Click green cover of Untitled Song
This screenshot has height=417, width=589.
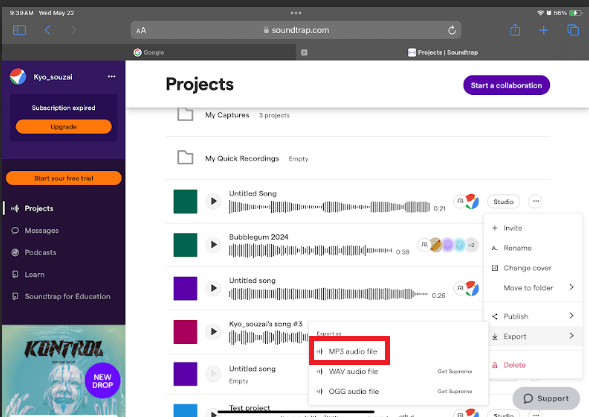[185, 201]
